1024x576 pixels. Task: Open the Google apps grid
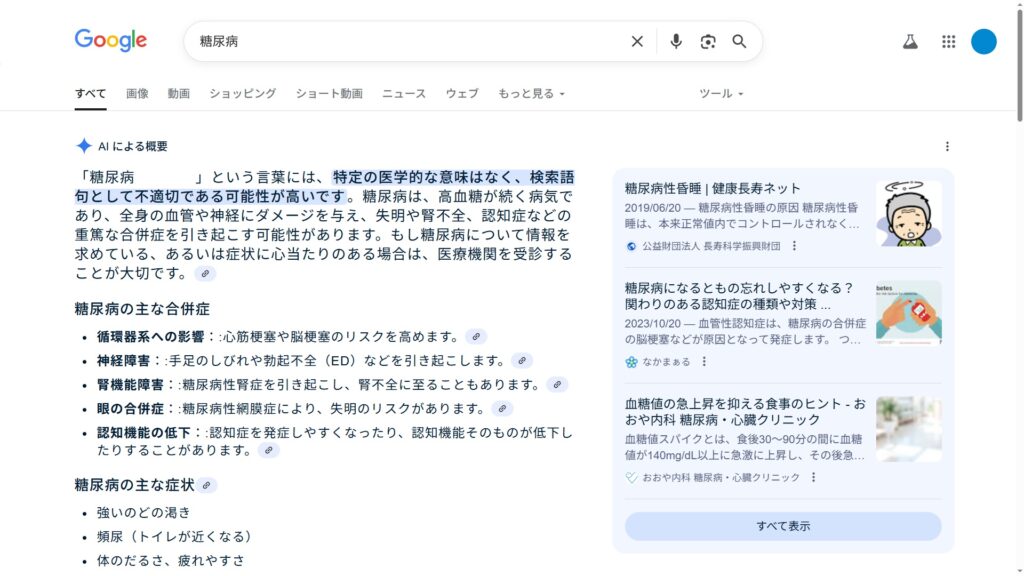[x=948, y=41]
